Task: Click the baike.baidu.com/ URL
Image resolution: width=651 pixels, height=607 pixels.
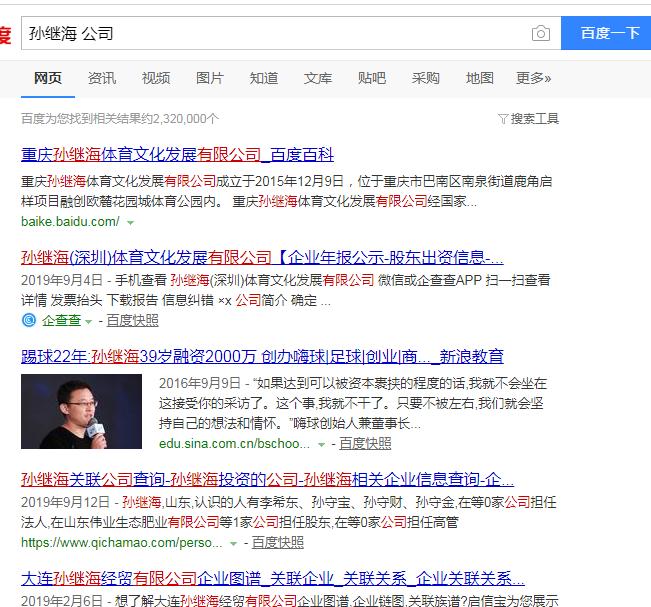Action: point(70,221)
